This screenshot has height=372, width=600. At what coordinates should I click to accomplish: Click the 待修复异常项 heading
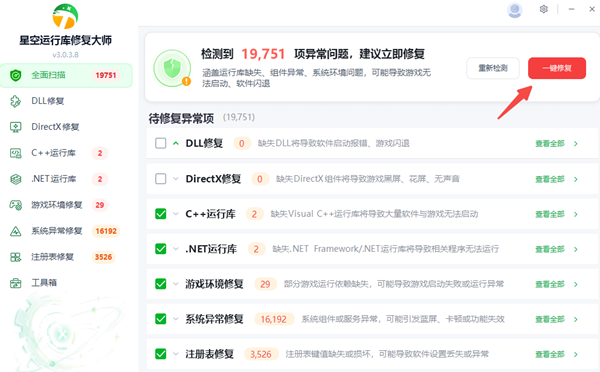tap(181, 118)
